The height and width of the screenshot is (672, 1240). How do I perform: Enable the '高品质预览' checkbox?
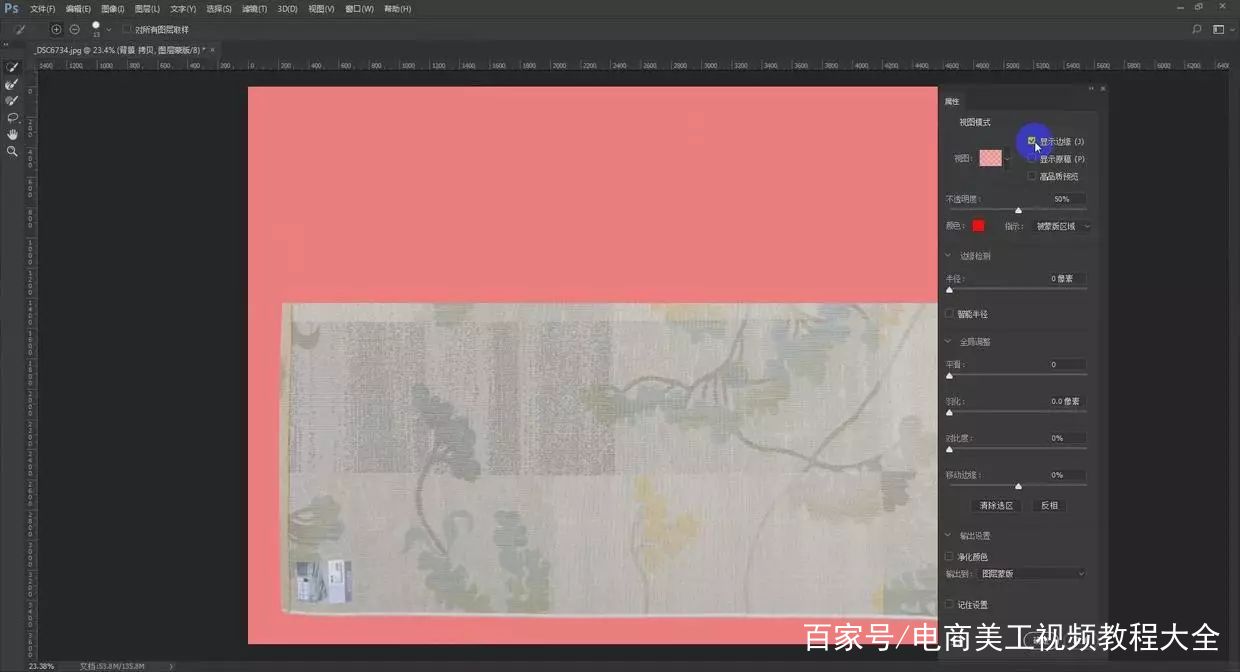pyautogui.click(x=1032, y=176)
